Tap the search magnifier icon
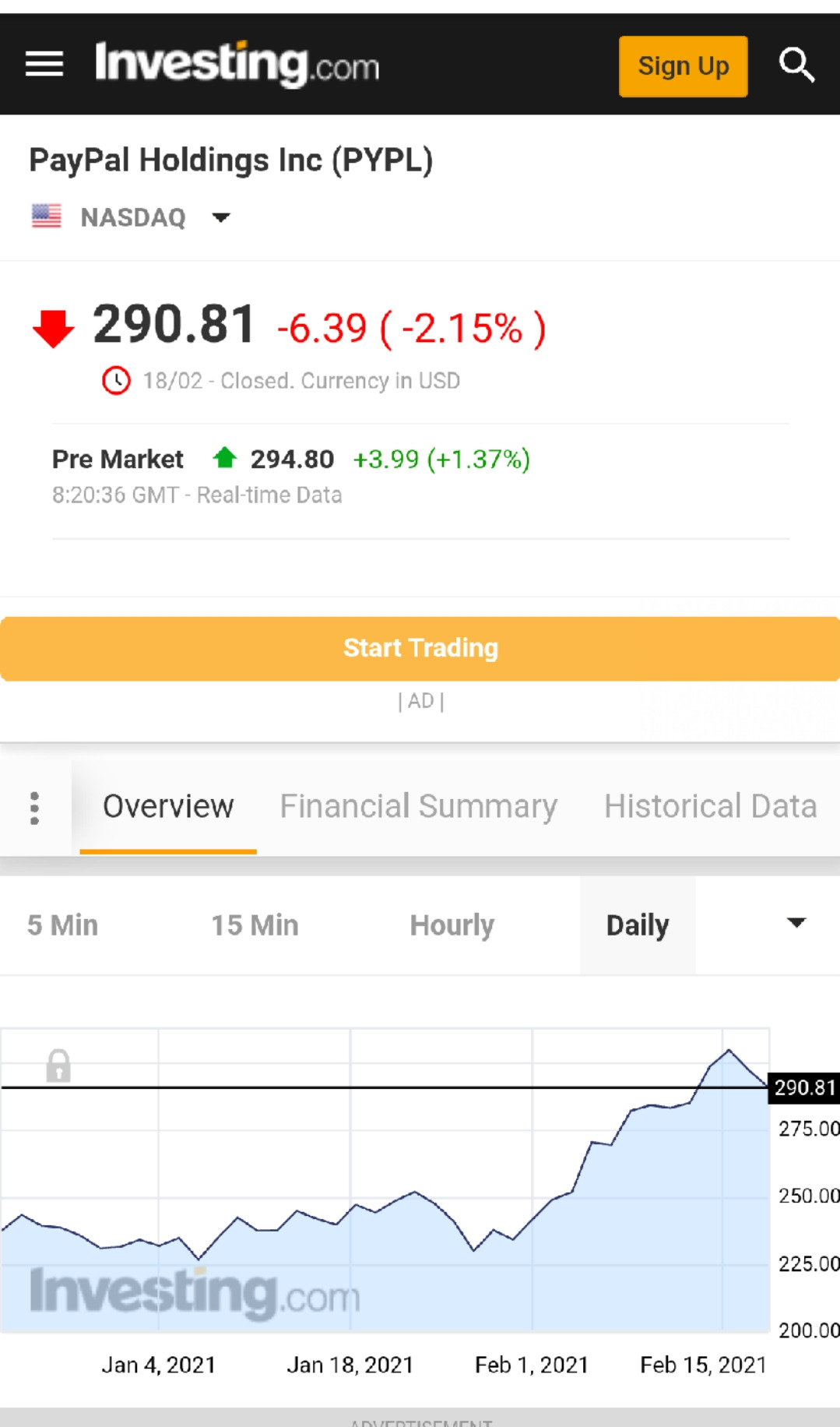Image resolution: width=840 pixels, height=1427 pixels. click(796, 65)
